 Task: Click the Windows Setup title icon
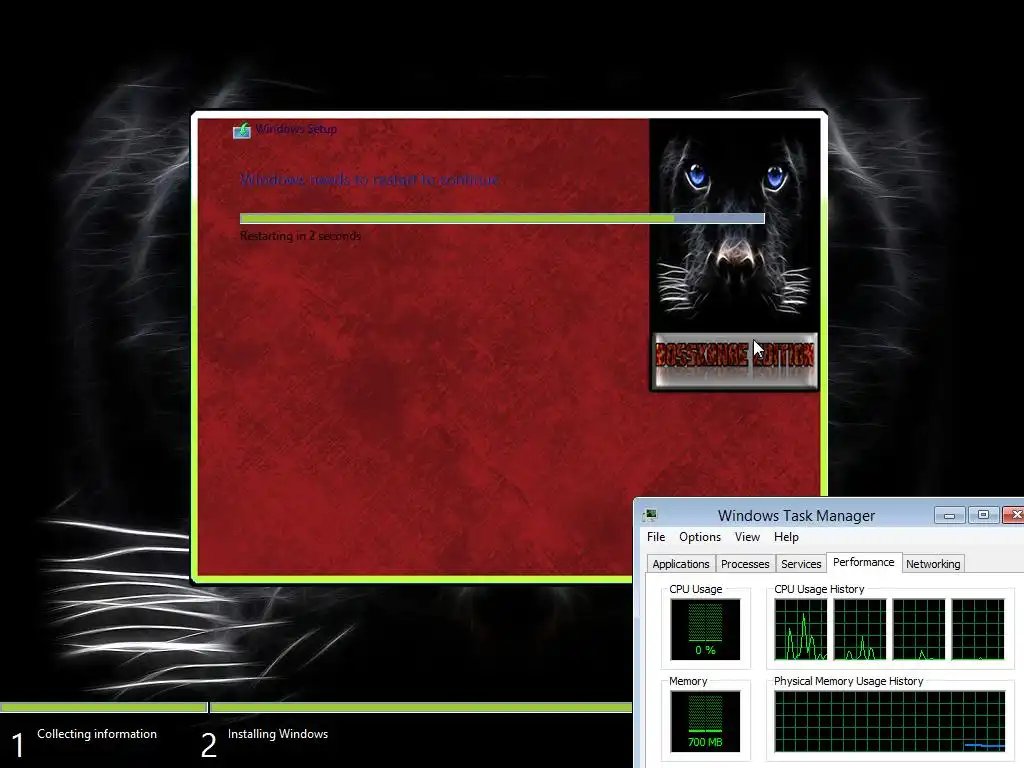[242, 131]
